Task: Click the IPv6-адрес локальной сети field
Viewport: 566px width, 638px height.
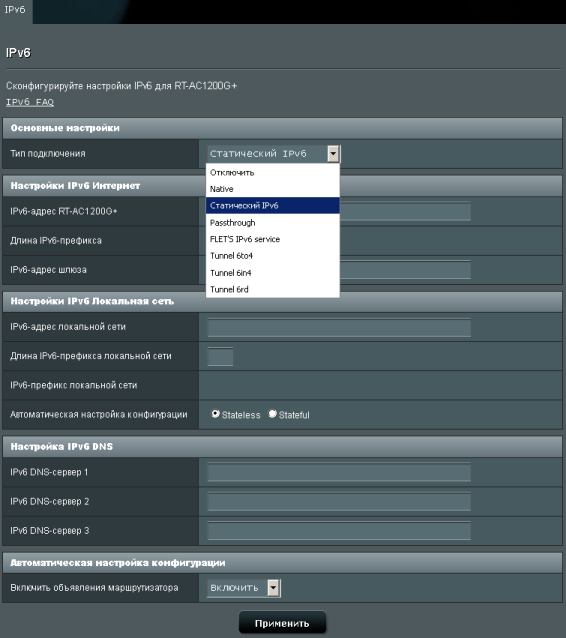Action: (x=339, y=328)
